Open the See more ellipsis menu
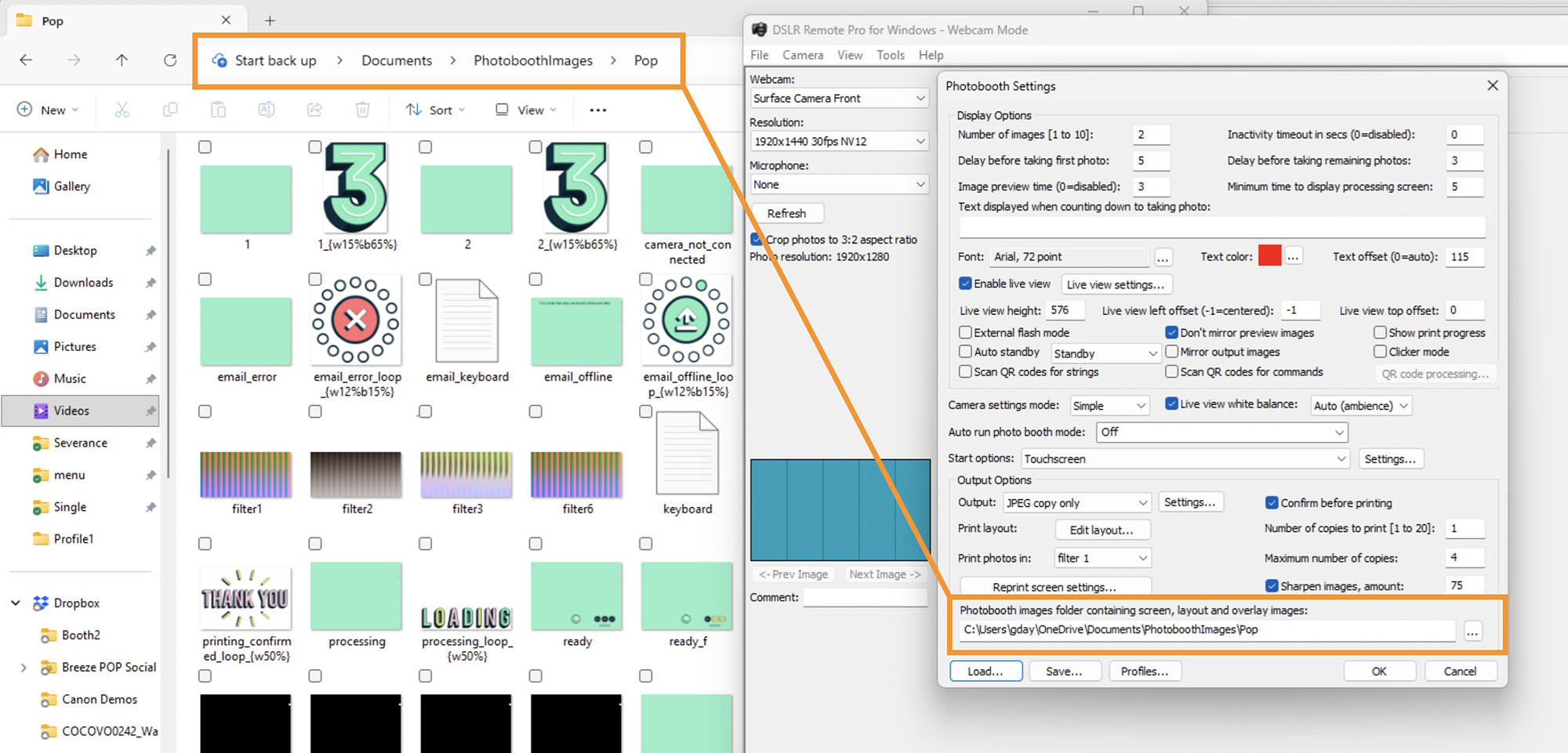The width and height of the screenshot is (1568, 753). pos(598,110)
